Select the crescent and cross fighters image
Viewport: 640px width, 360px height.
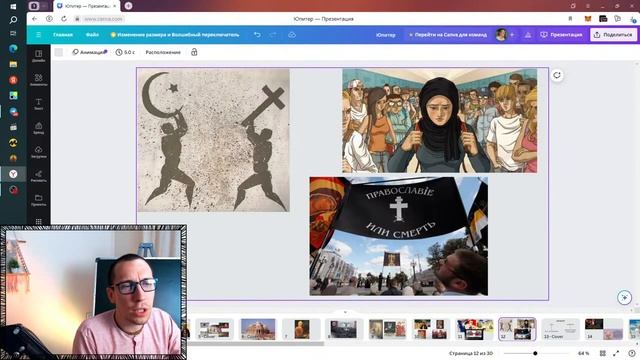tap(213, 140)
